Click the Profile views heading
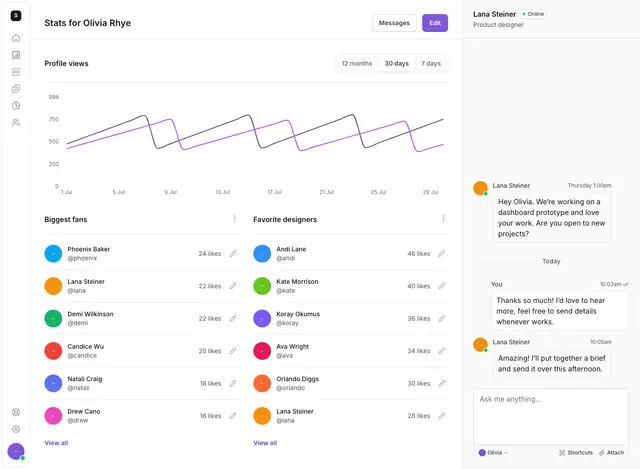Screen dimensions: 640x469 click(x=67, y=63)
